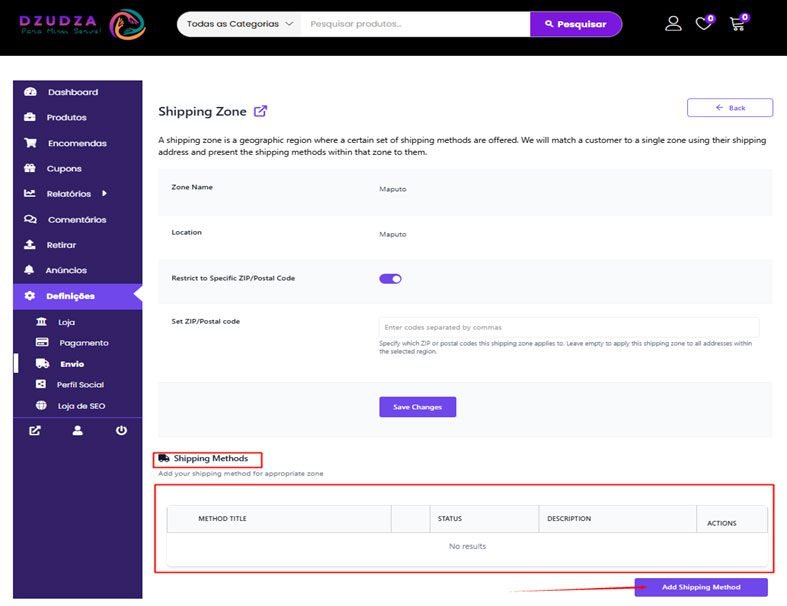Open the wishlist heart icon
This screenshot has width=787, height=606.
click(x=705, y=23)
